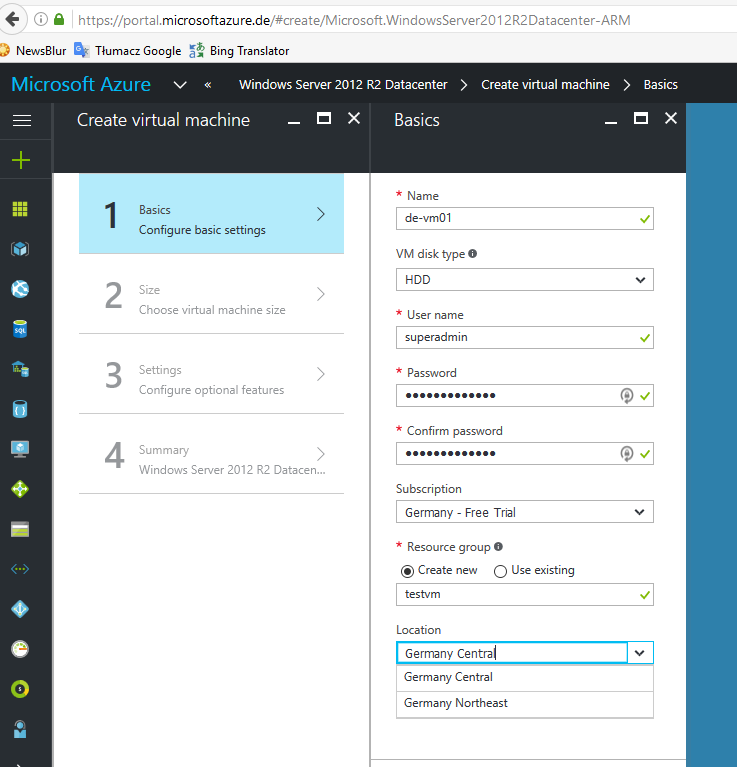
Task: Open Load balancers green diamond icon
Action: point(20,489)
